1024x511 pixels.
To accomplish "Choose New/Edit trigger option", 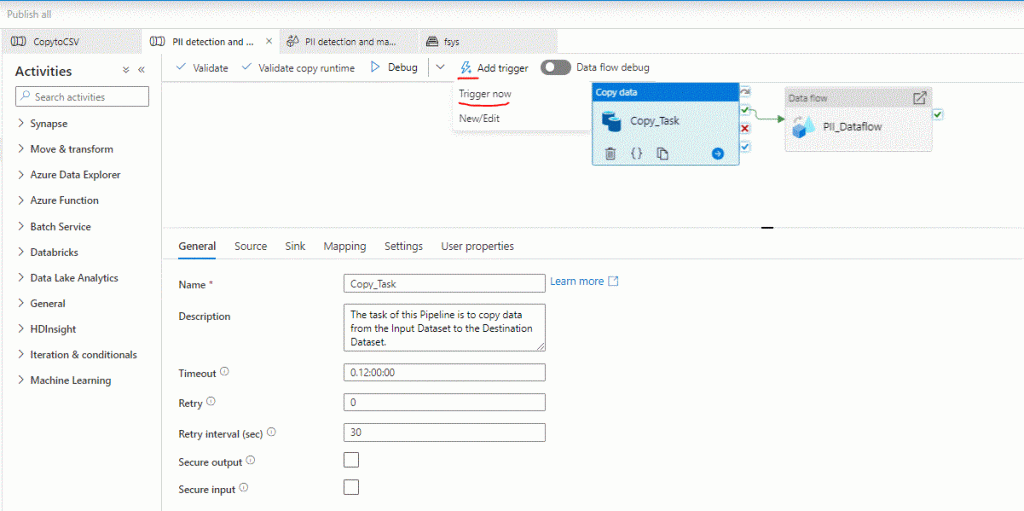I will tap(479, 118).
